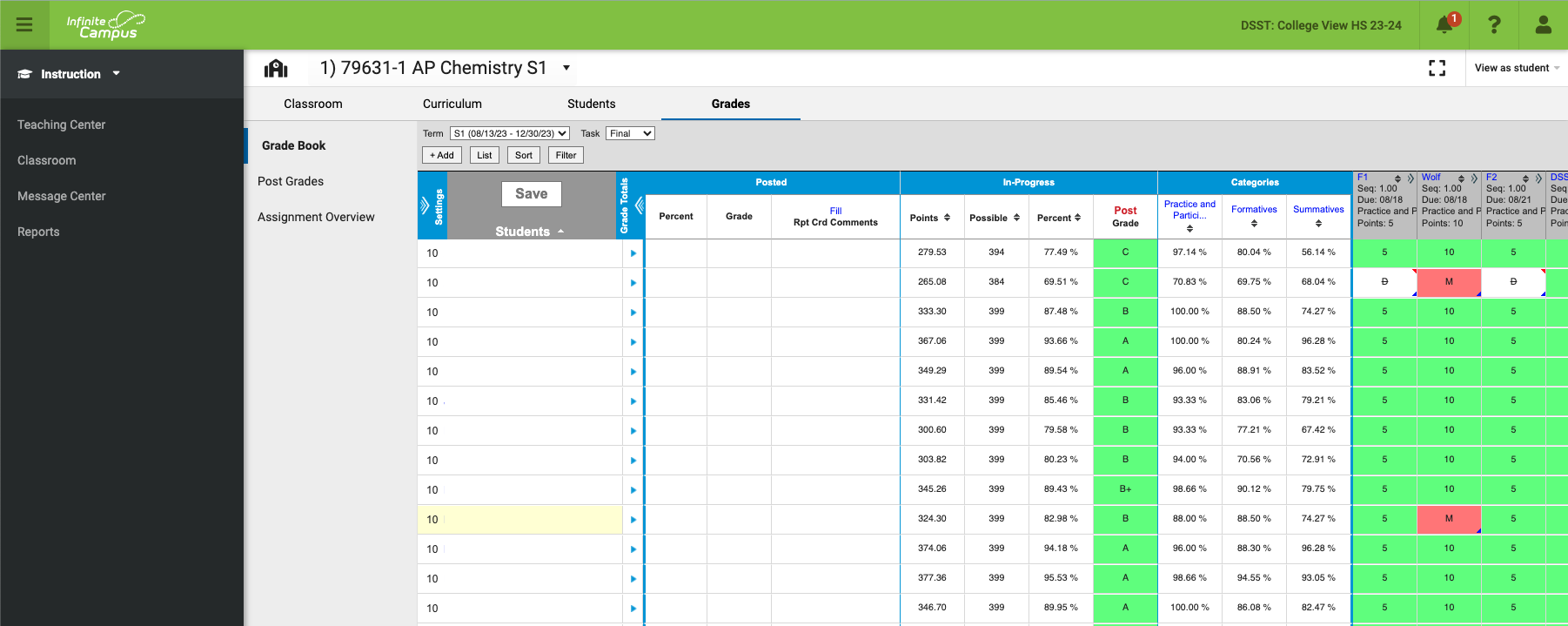Sort the Summatives category arrows
This screenshot has height=626, width=1568.
click(1318, 224)
